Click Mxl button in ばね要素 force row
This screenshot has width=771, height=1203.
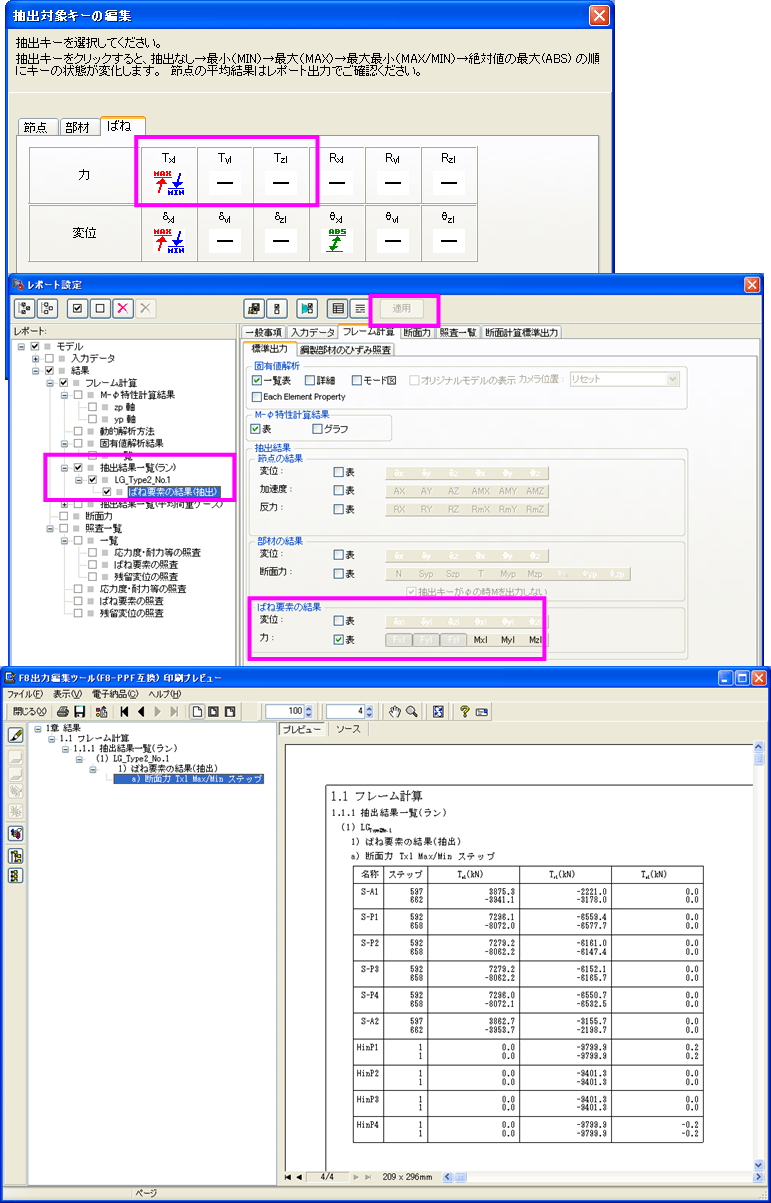(x=482, y=639)
